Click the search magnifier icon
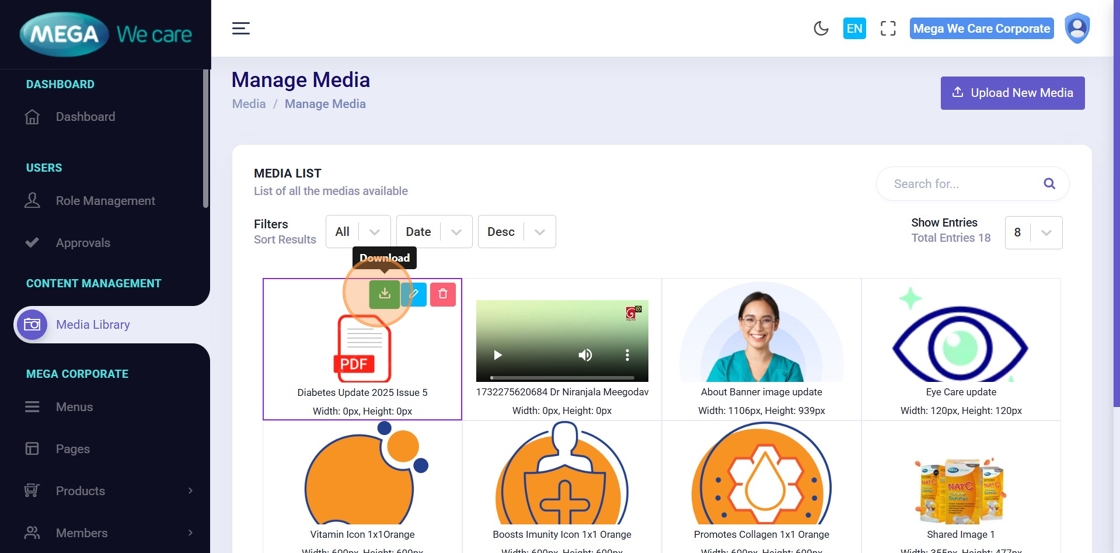The image size is (1120, 553). click(x=1049, y=184)
